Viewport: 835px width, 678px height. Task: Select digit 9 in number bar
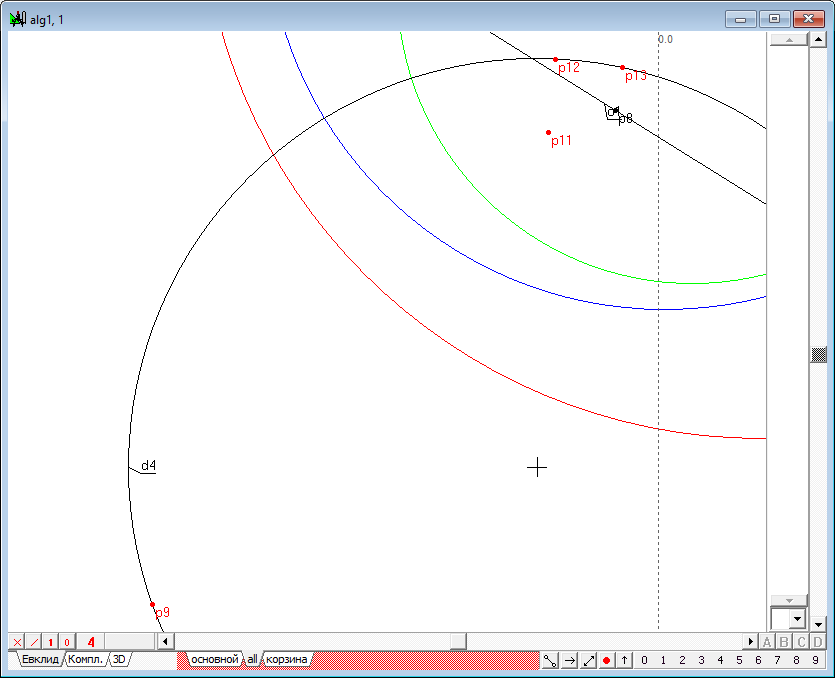[815, 660]
